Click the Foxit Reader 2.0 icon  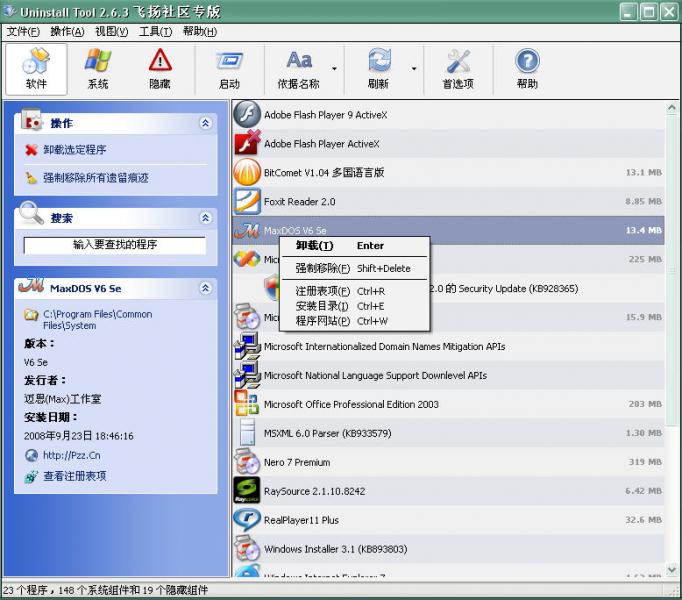pyautogui.click(x=247, y=201)
